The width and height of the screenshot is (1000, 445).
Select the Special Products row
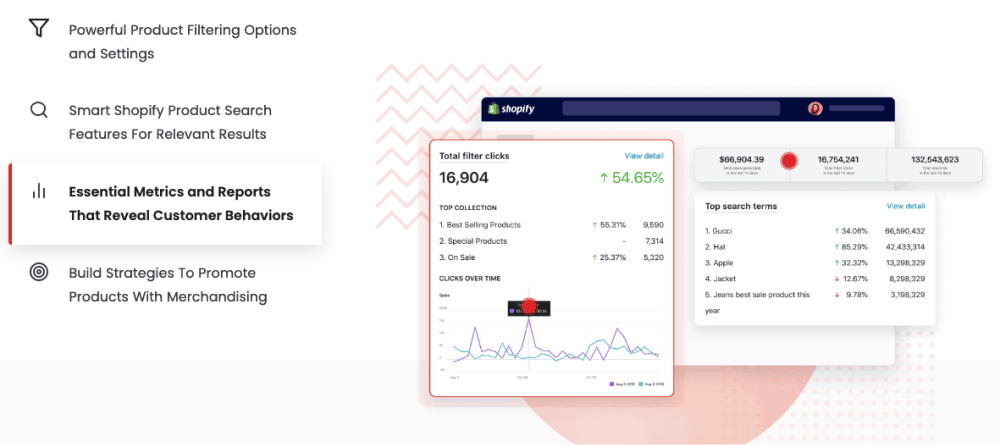[552, 241]
